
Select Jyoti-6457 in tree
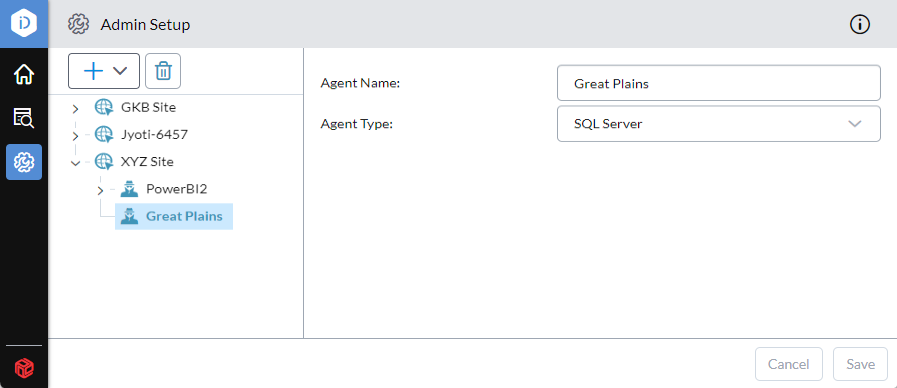tap(154, 134)
